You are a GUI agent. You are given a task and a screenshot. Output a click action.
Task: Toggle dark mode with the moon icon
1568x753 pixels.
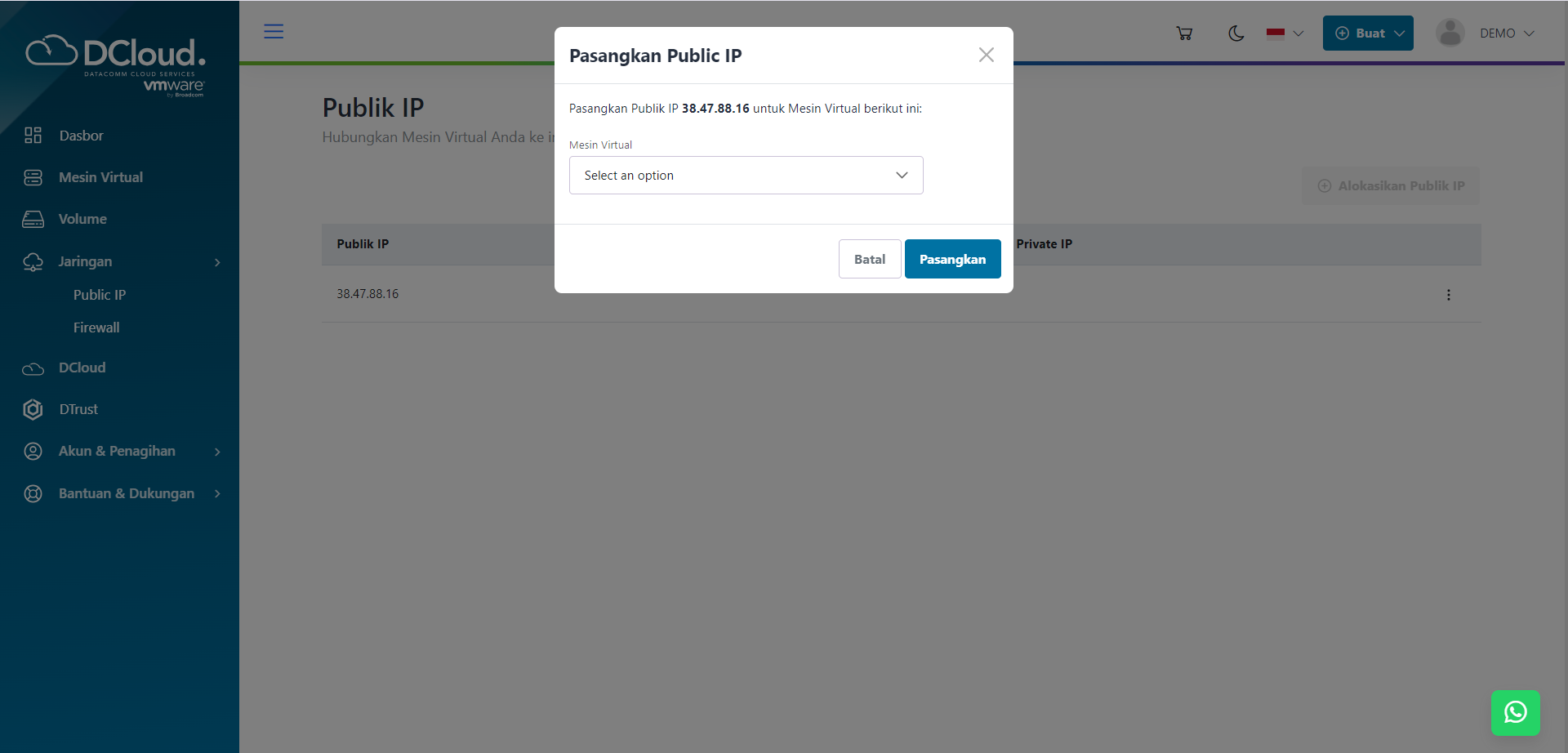(x=1236, y=33)
